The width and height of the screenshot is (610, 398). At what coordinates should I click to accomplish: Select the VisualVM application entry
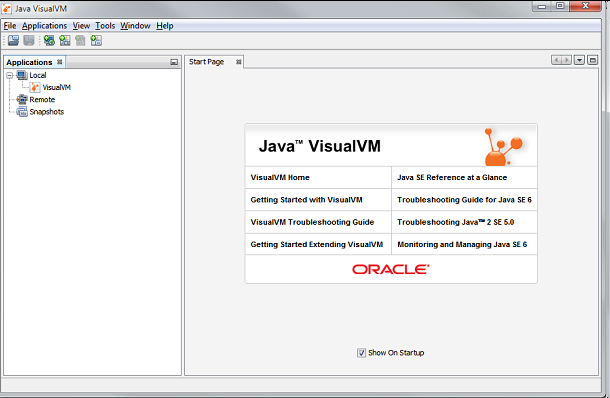(x=56, y=88)
